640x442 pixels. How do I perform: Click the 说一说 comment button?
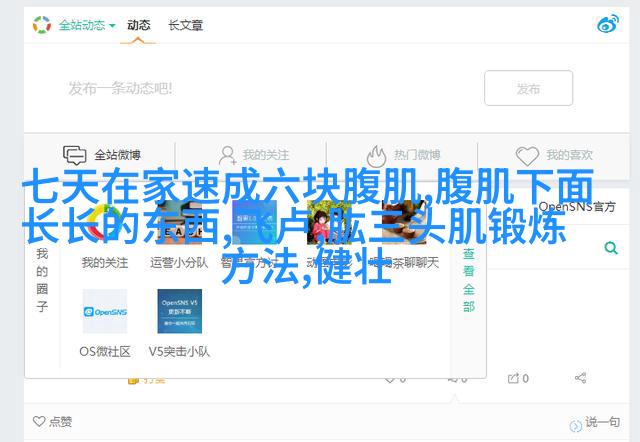point(600,422)
